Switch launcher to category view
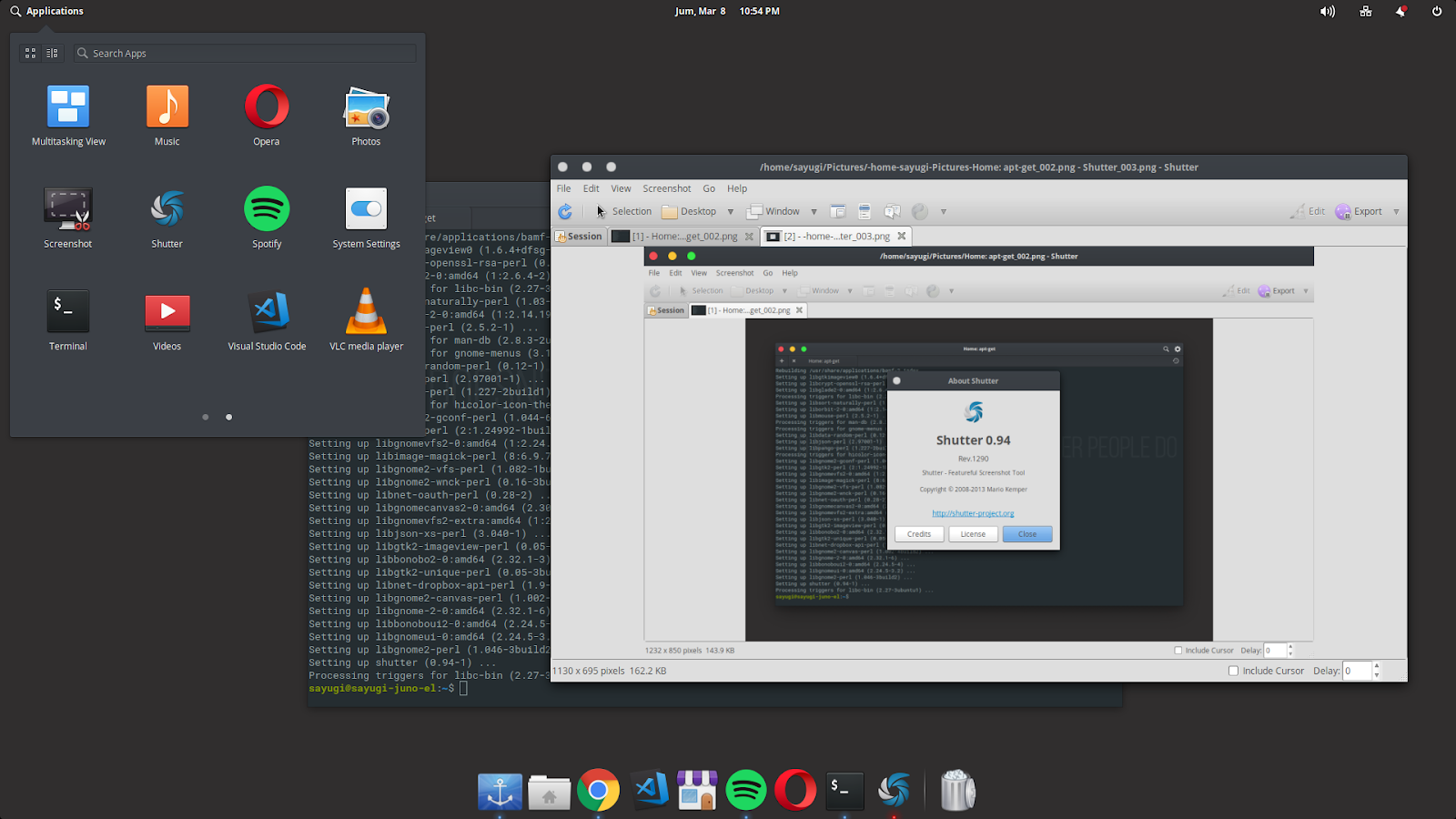Viewport: 1456px width, 819px height. pos(52,54)
